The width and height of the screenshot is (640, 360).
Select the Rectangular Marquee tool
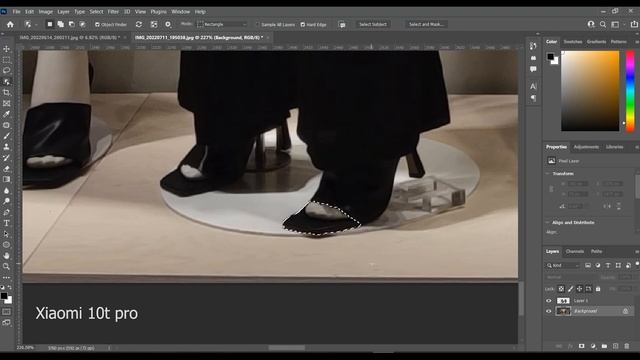7,60
